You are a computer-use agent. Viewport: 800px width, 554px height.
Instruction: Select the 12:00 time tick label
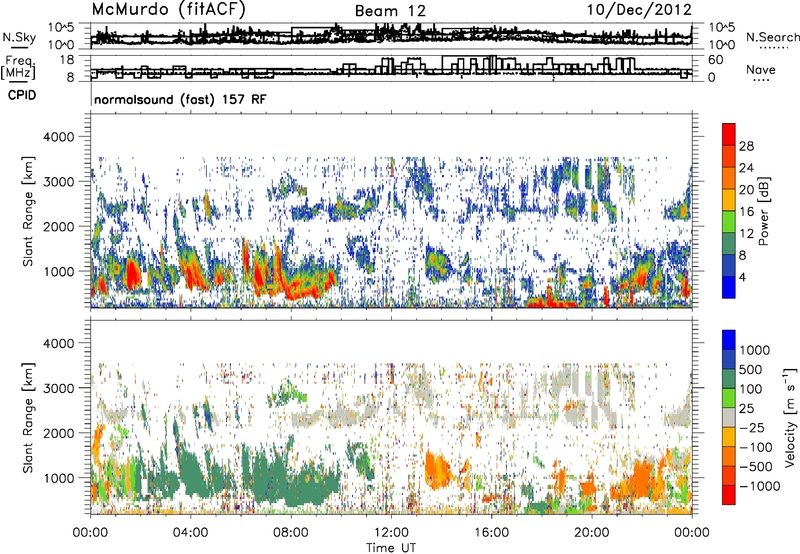pyautogui.click(x=391, y=533)
